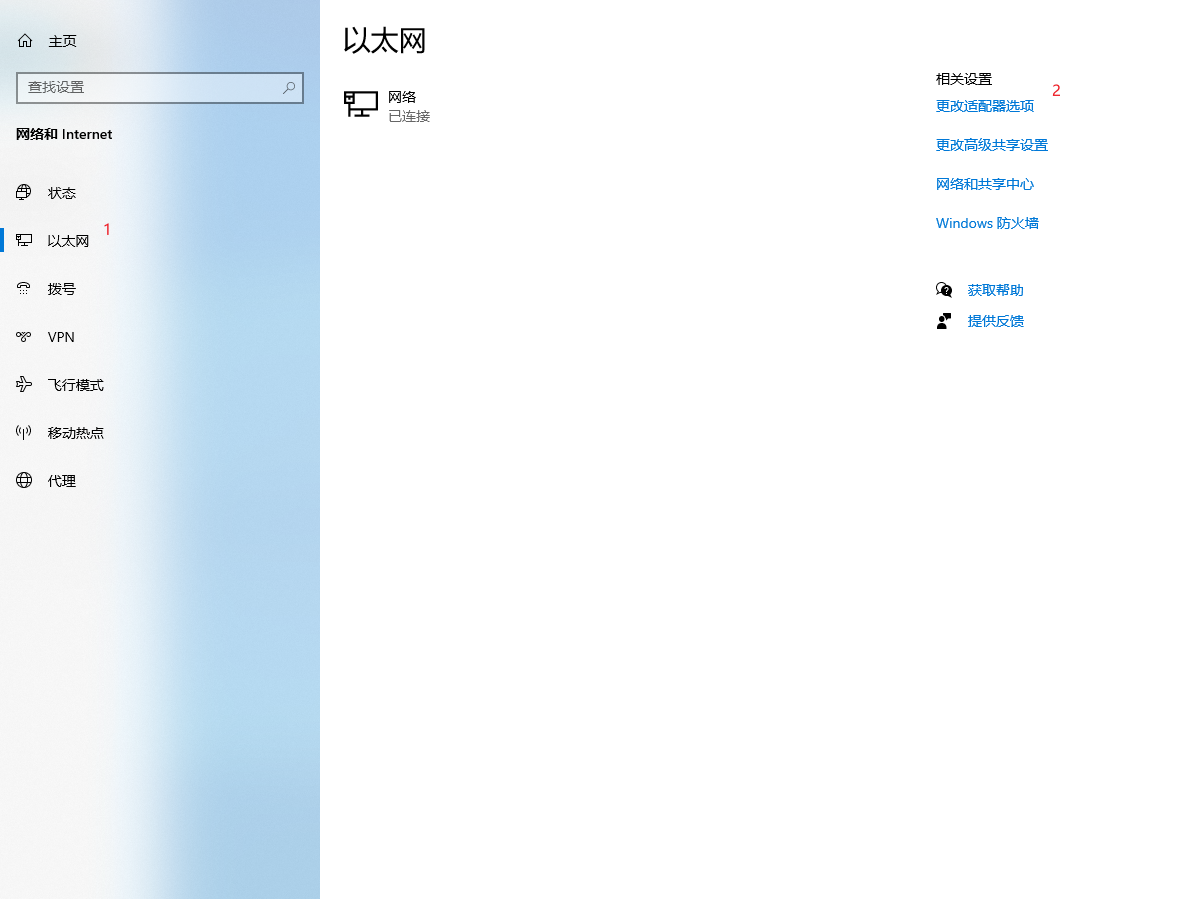Open 更改适配器选项 link

tap(985, 106)
